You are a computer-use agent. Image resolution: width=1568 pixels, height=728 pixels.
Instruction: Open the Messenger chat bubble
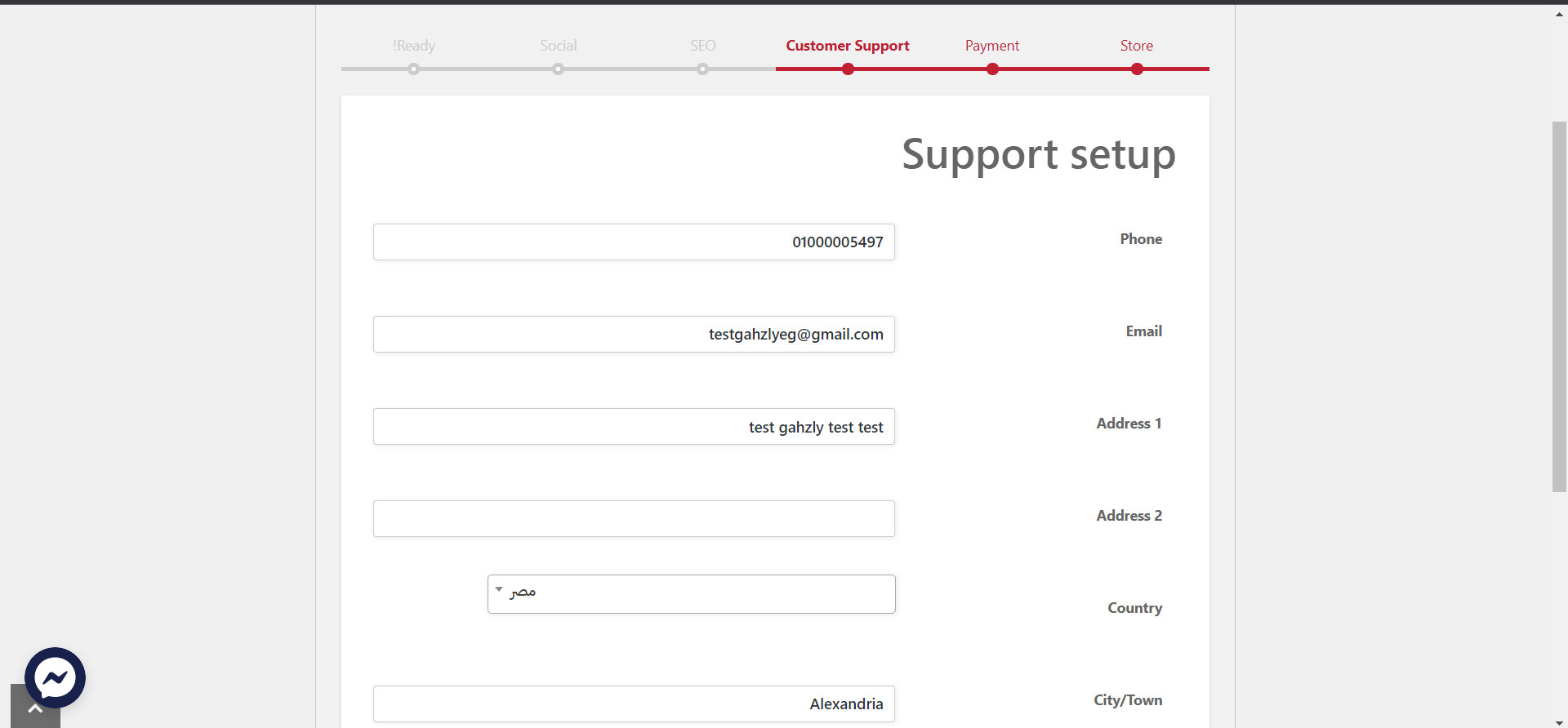point(55,677)
